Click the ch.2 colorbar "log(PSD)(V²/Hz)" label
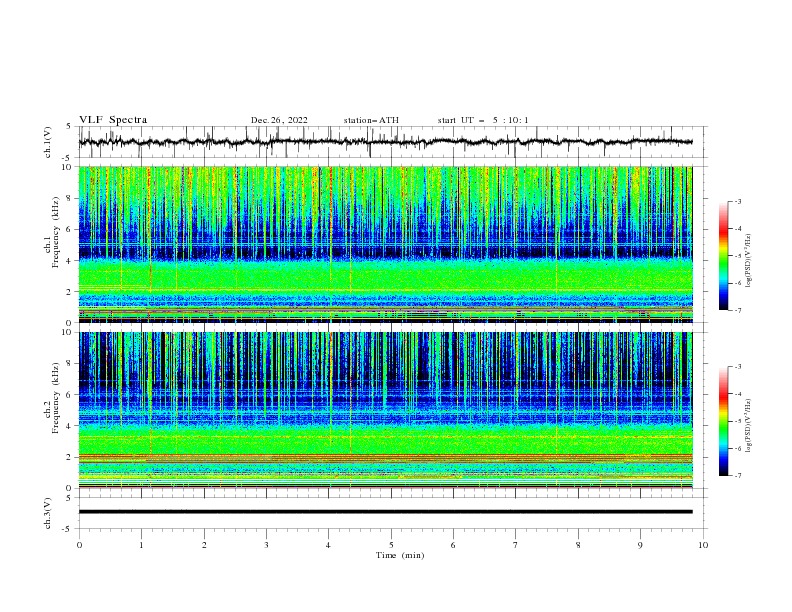The width and height of the screenshot is (792, 612). click(x=748, y=426)
